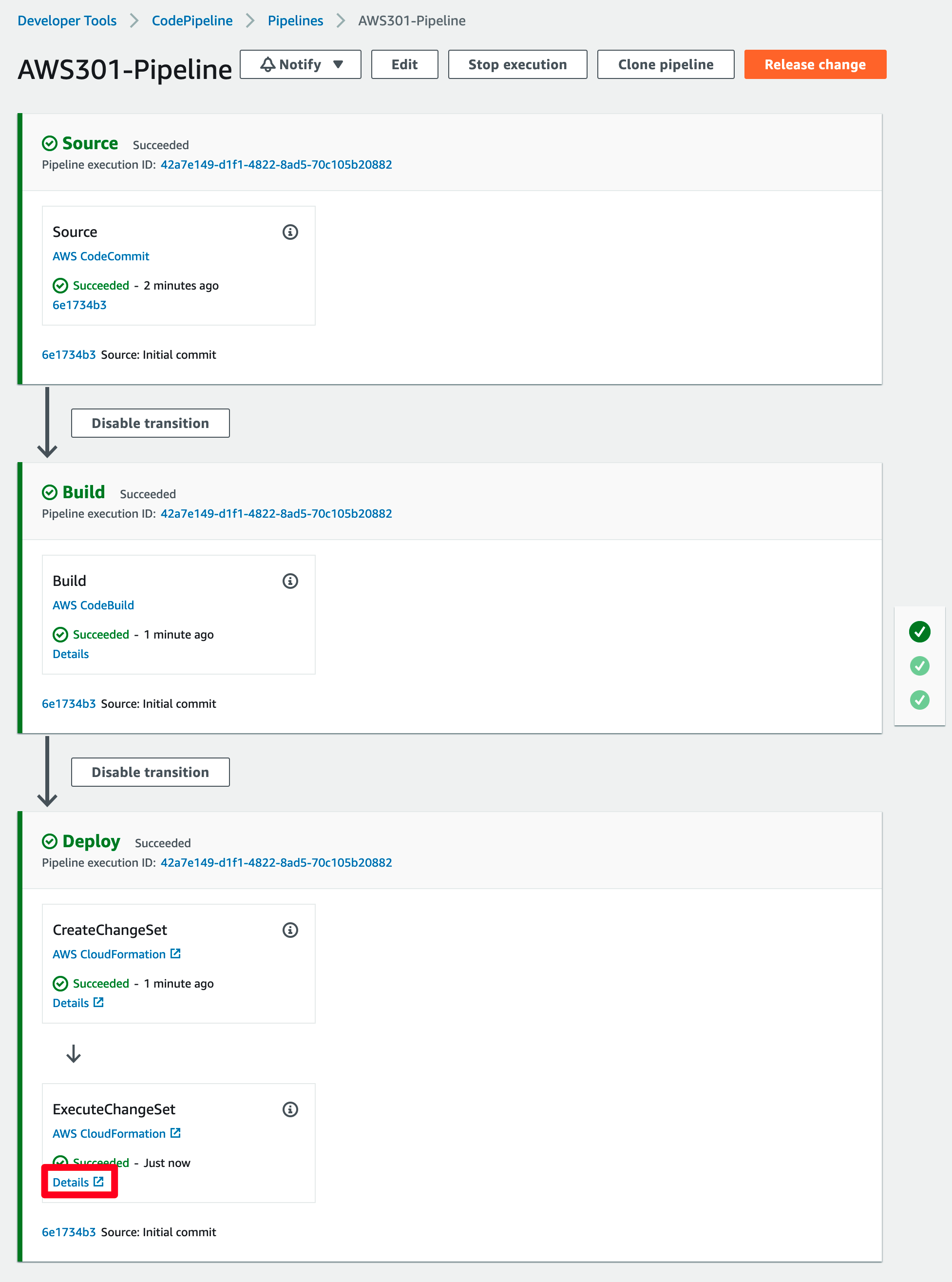
Task: Disable transition between Source and Build
Action: (x=150, y=423)
